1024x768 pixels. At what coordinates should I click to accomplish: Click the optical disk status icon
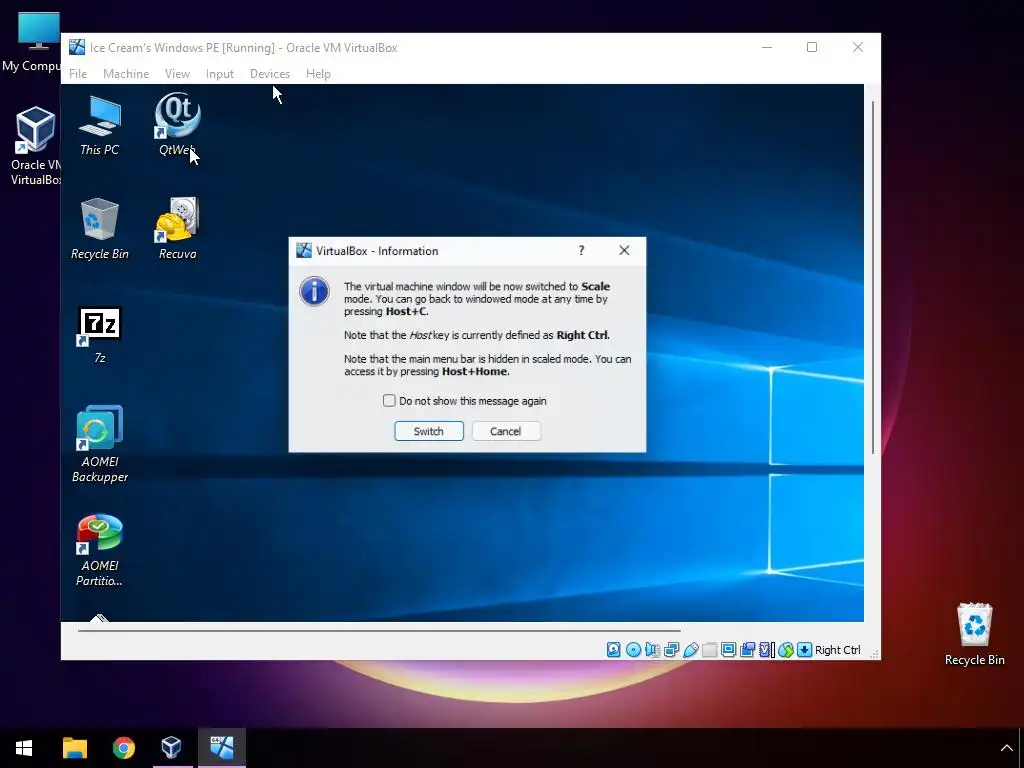(633, 650)
